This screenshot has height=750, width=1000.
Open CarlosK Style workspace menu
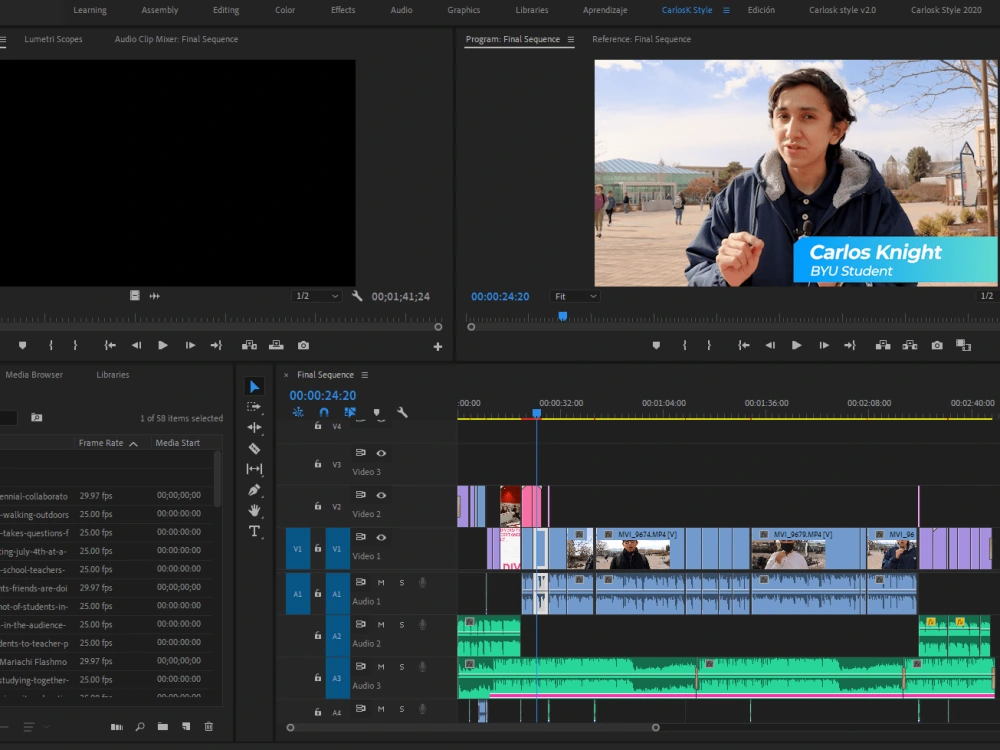(726, 10)
